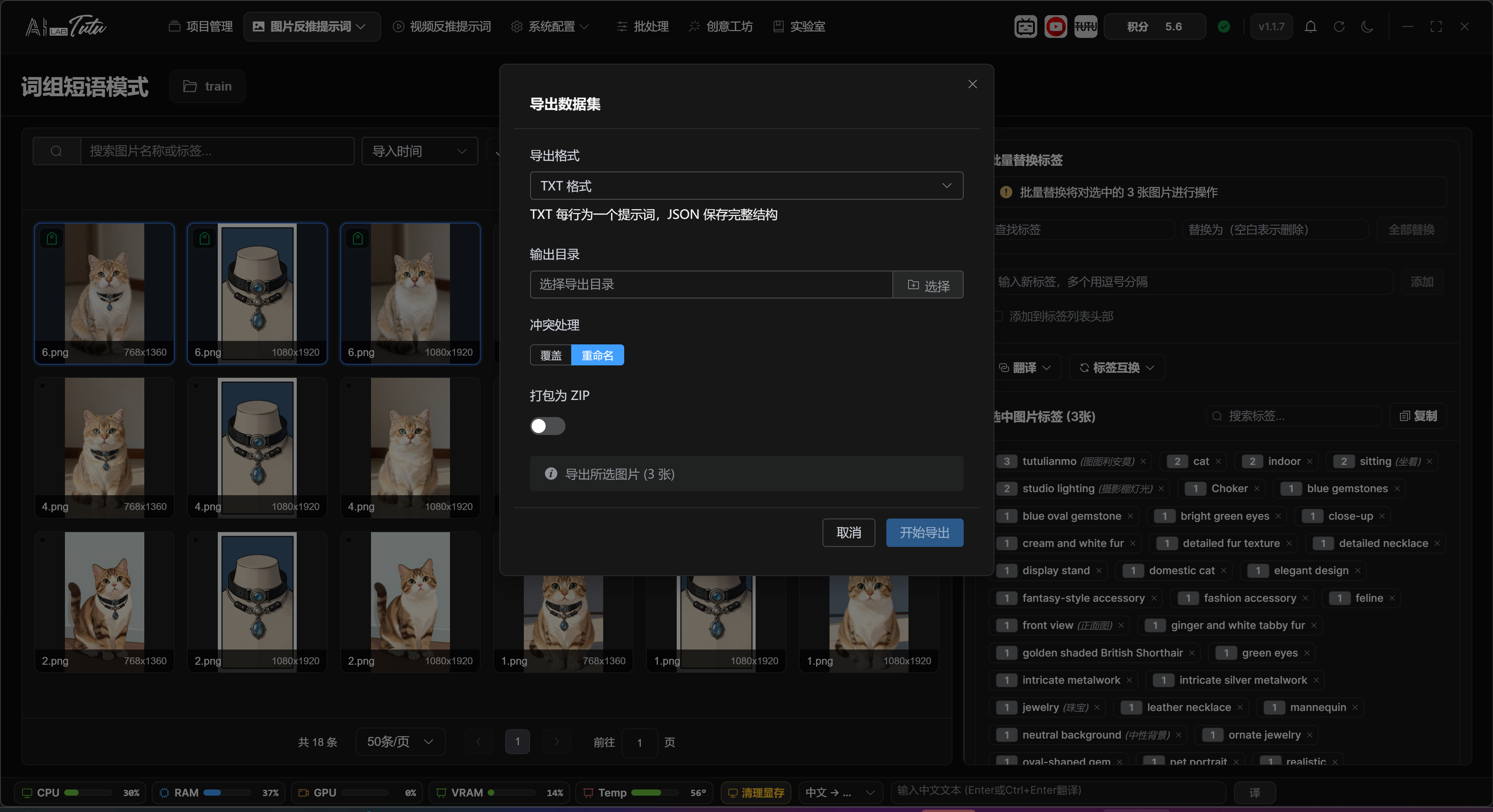The width and height of the screenshot is (1493, 812).
Task: Click 取消 button in export dialog
Action: [x=849, y=533]
